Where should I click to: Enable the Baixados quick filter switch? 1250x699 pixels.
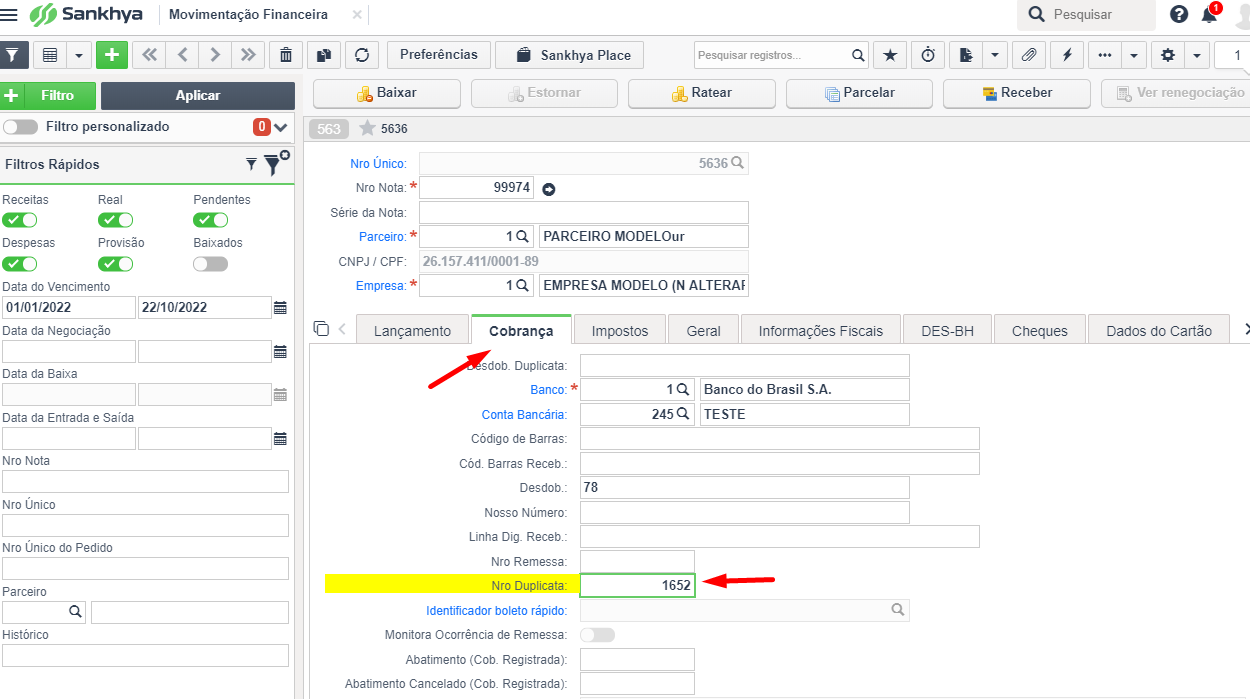tap(210, 264)
